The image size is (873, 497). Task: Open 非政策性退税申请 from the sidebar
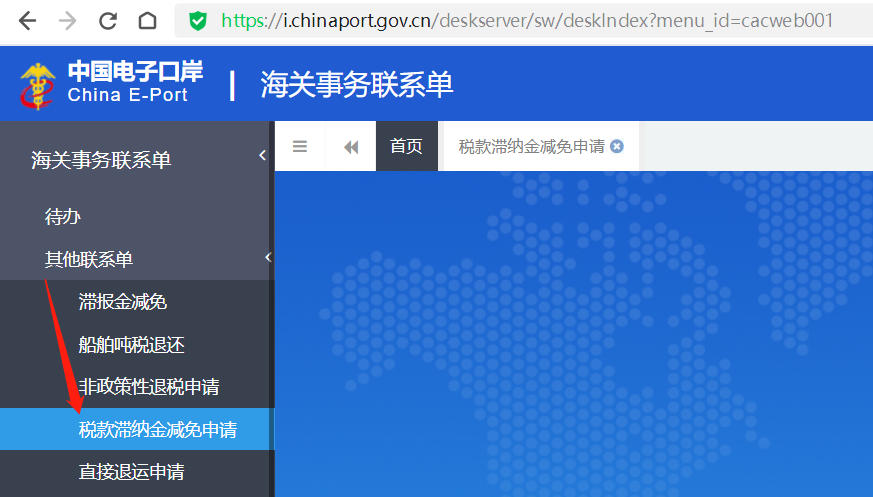(149, 387)
